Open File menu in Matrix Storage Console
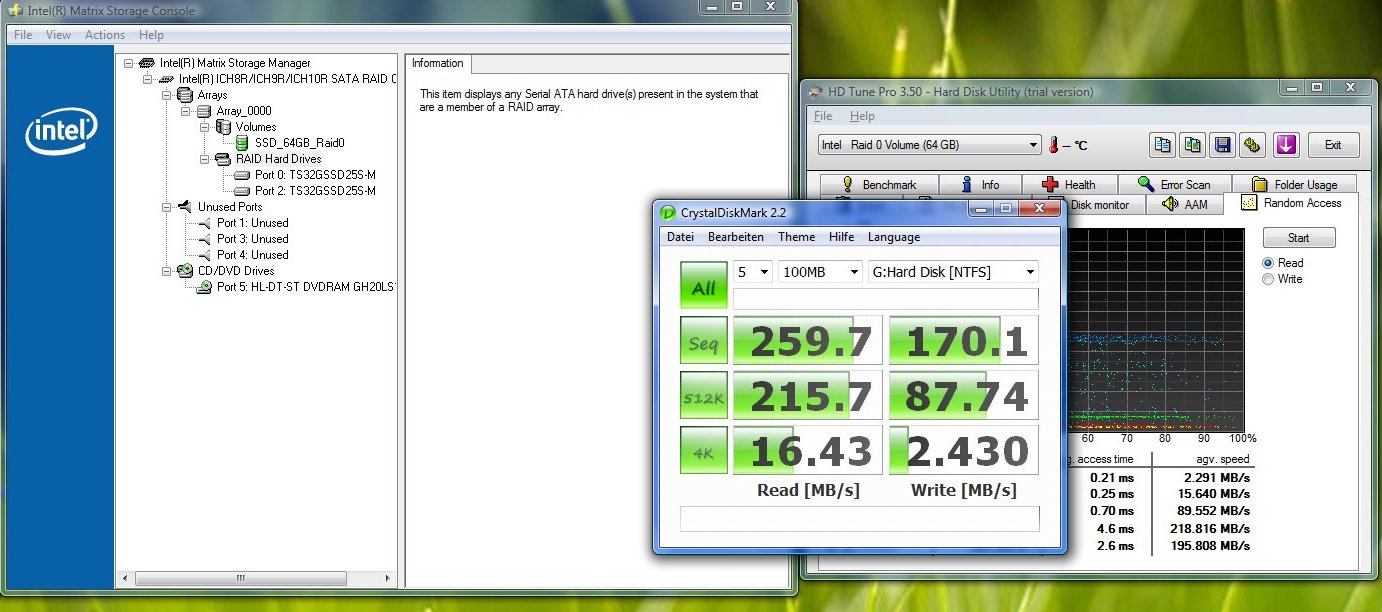This screenshot has width=1382, height=612. tap(23, 35)
